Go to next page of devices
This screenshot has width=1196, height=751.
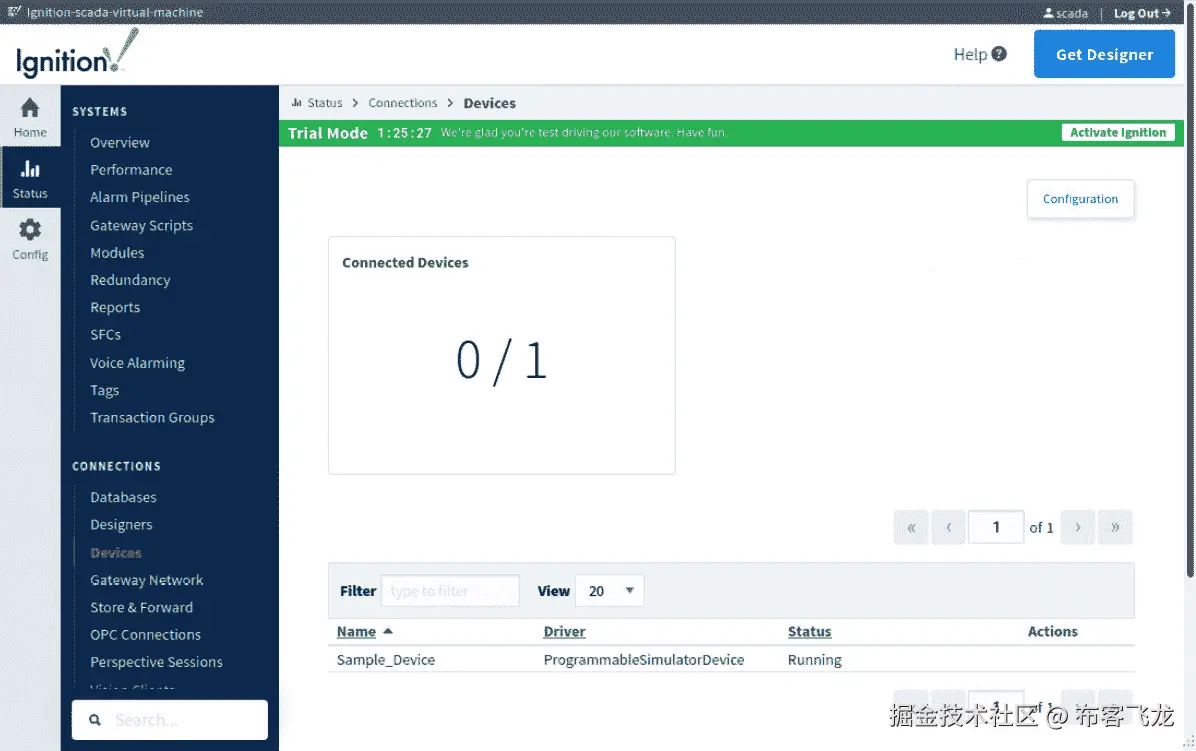pyautogui.click(x=1078, y=527)
